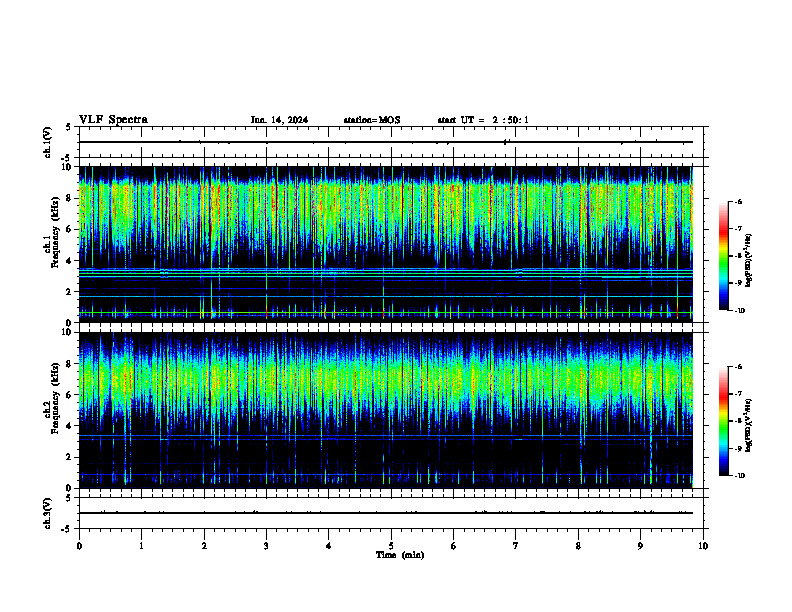Viewport: 792px width, 612px height.
Task: Click the '10' tick on the time axis
Action: (x=703, y=546)
